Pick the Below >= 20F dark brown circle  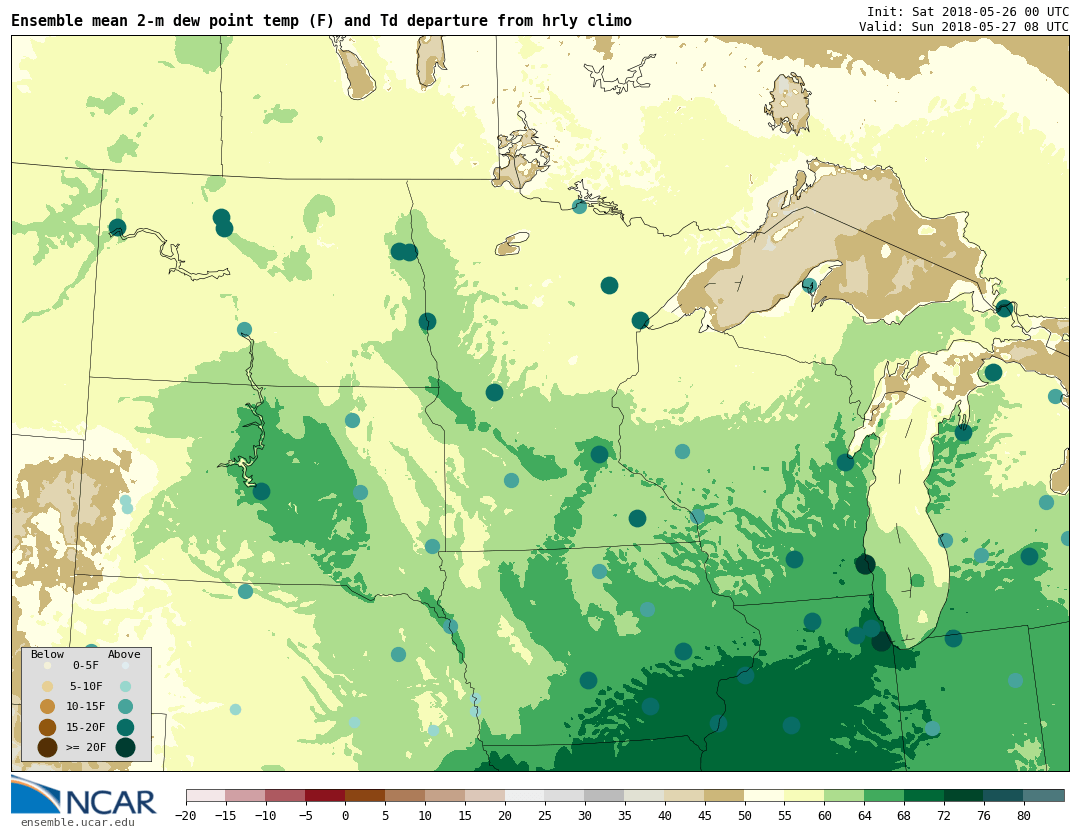click(47, 748)
